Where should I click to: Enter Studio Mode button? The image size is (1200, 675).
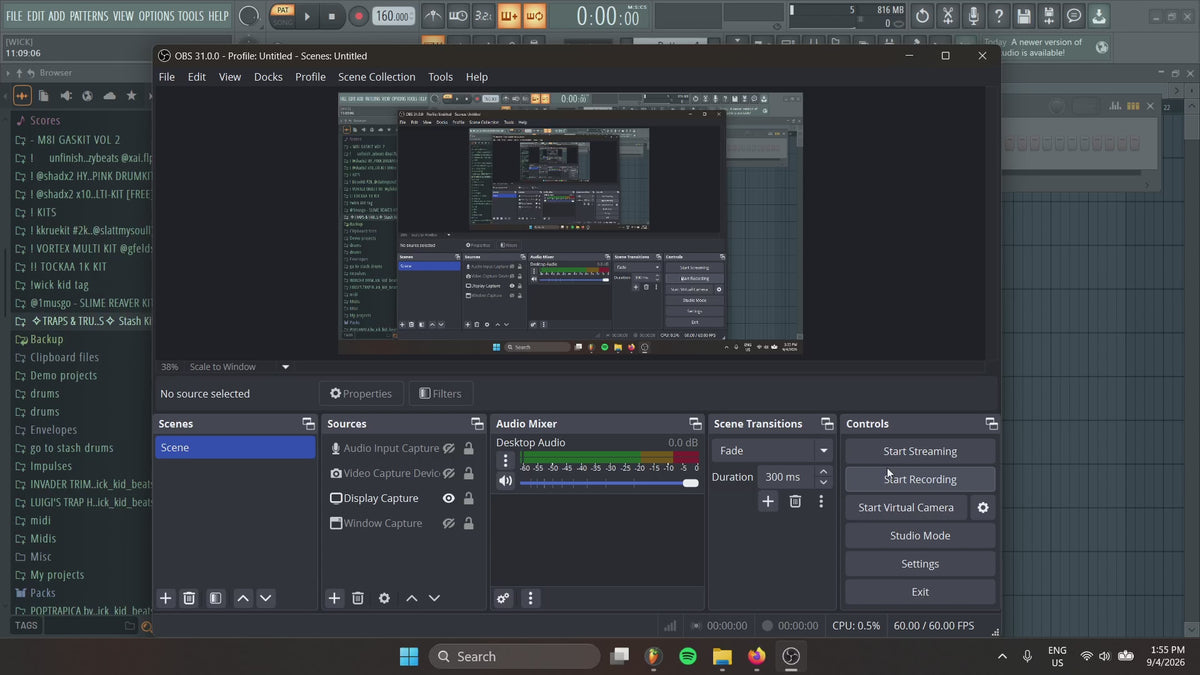[920, 535]
